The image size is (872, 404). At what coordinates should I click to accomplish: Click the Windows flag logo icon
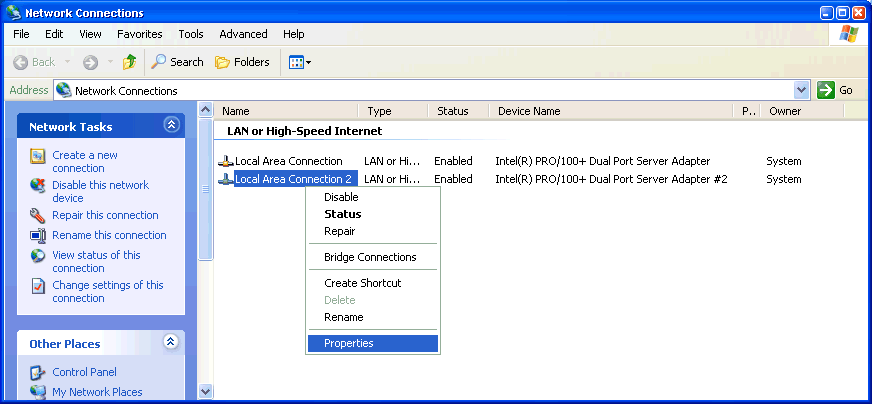point(848,34)
